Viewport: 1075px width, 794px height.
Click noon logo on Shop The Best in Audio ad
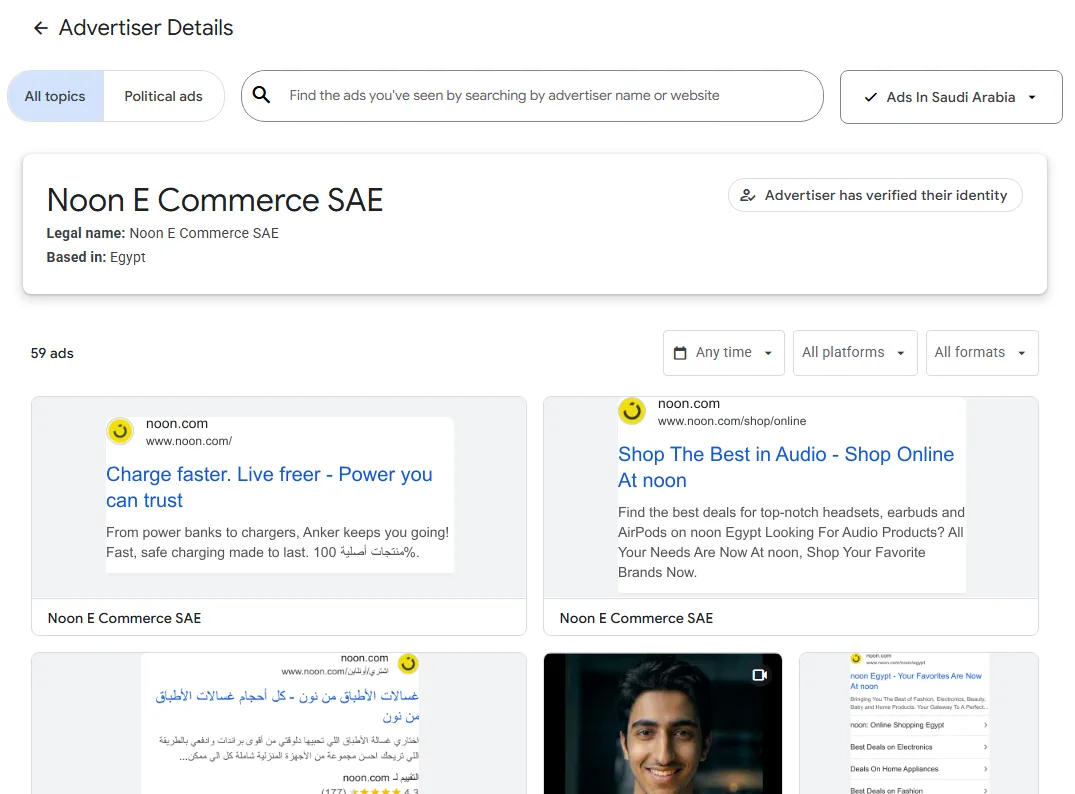[632, 411]
